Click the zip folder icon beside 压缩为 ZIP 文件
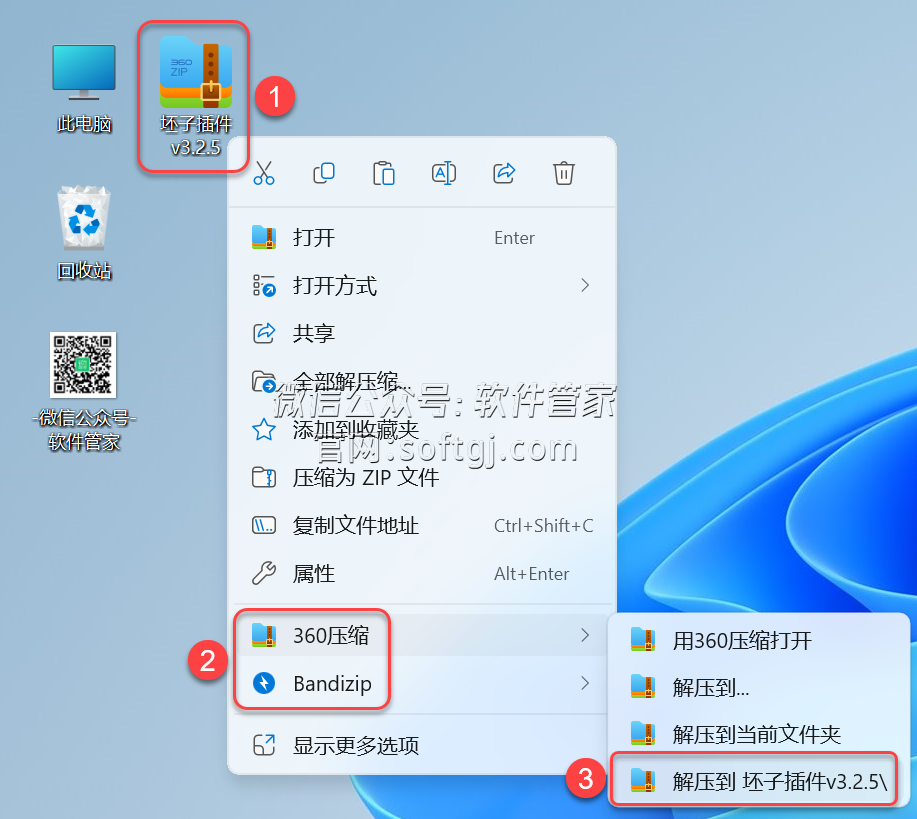The width and height of the screenshot is (917, 819). 264,477
